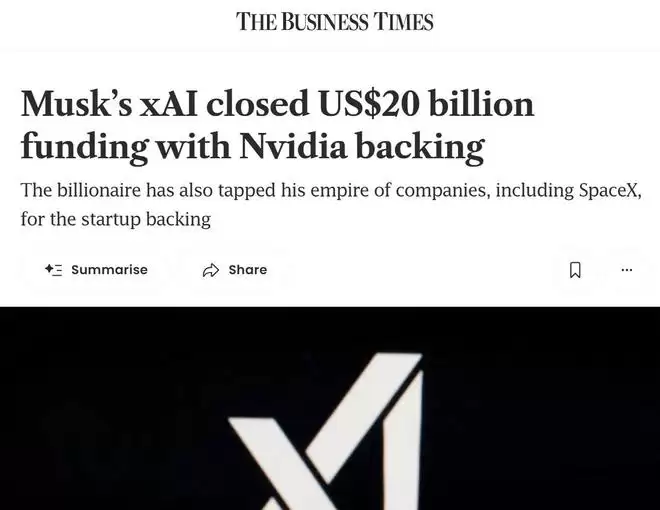Bookmark this article
The height and width of the screenshot is (510, 660).
(575, 270)
